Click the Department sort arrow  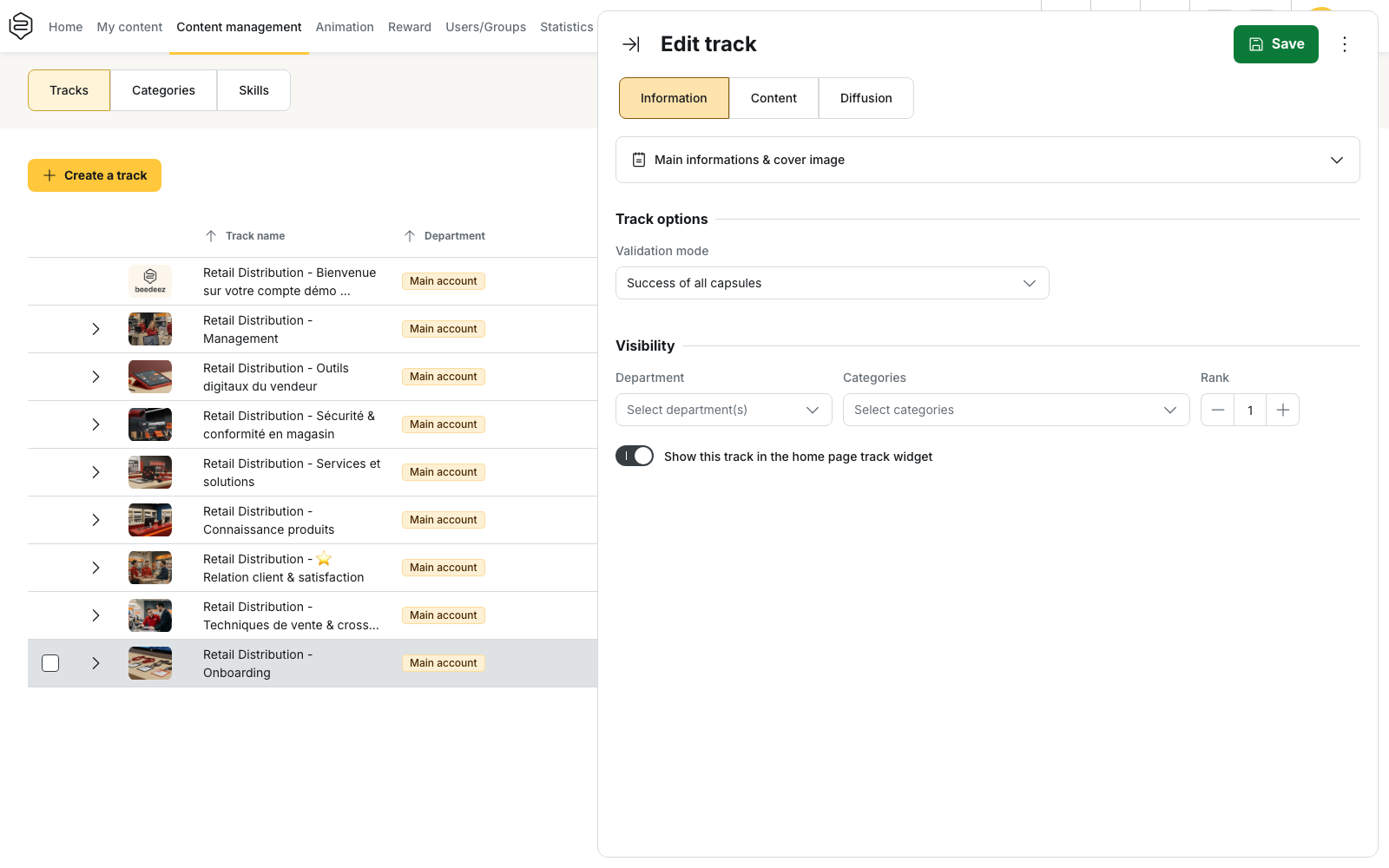coord(410,236)
